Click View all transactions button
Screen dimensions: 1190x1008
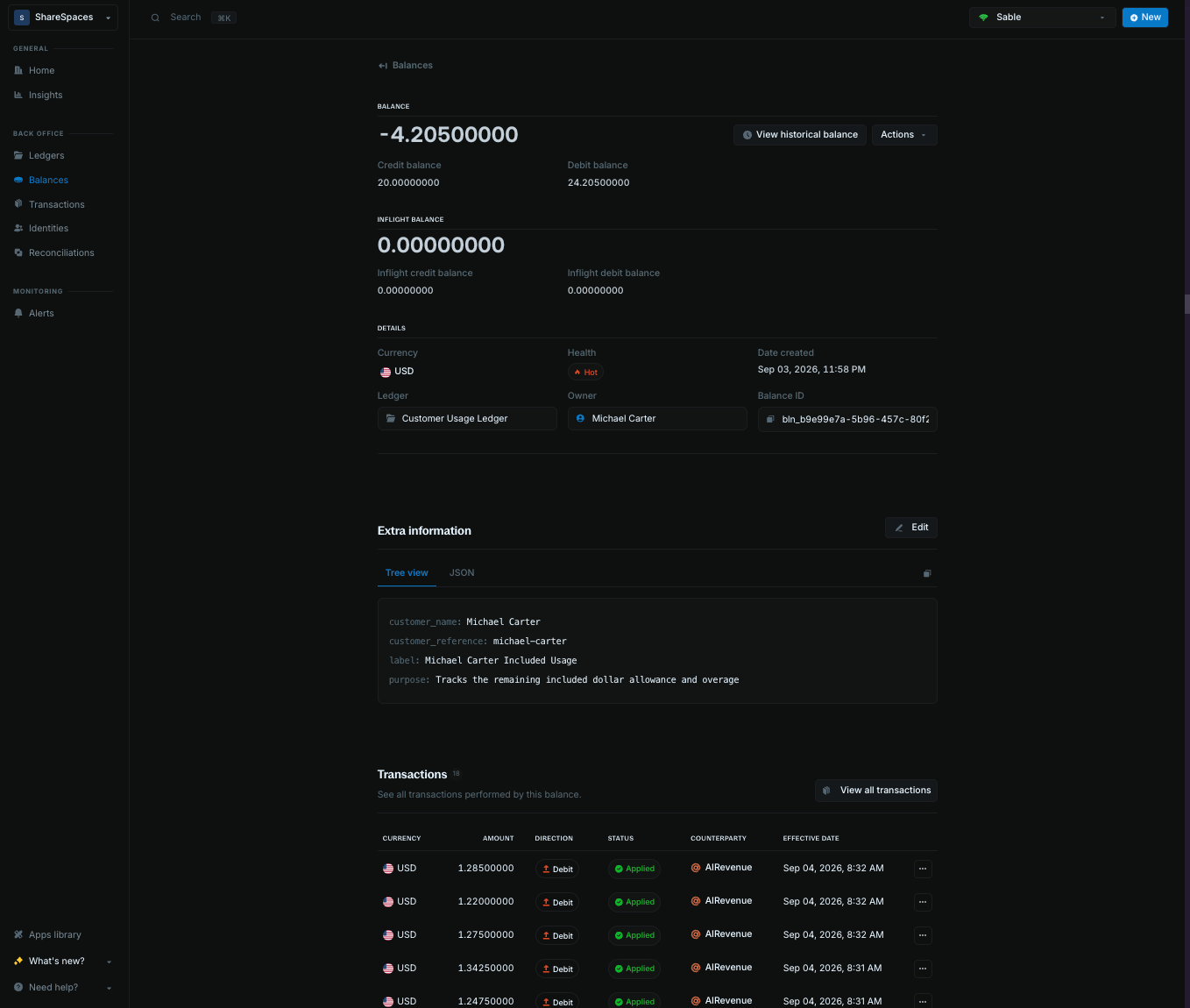tap(876, 791)
